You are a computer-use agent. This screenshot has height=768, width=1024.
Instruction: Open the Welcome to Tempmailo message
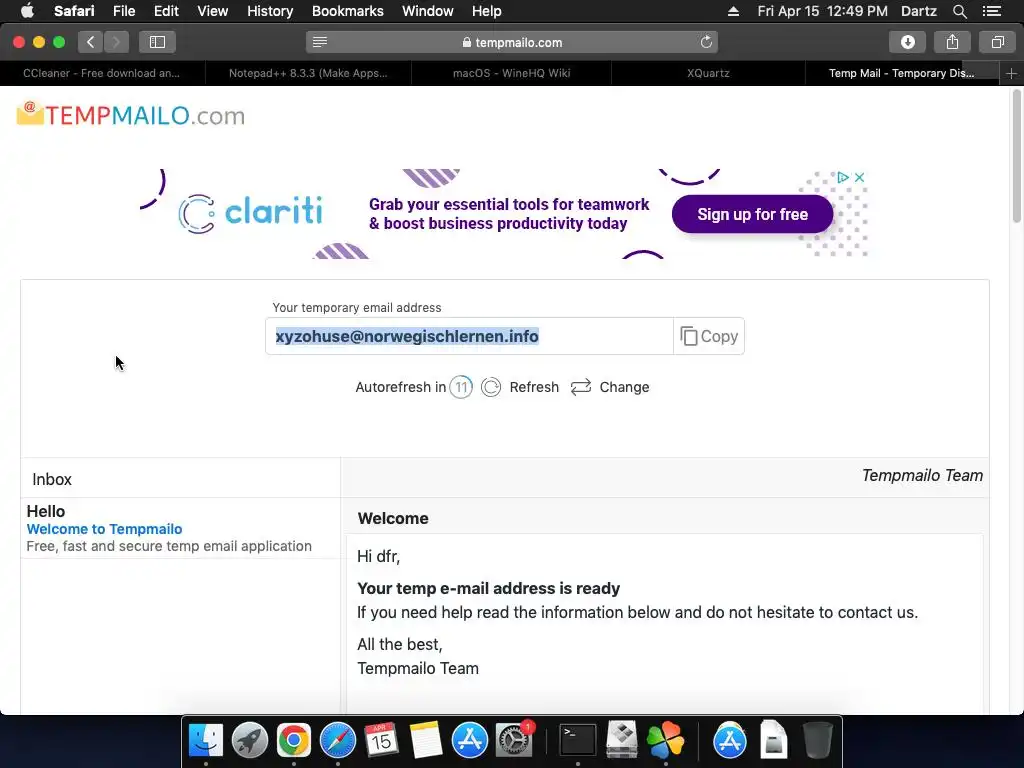[x=180, y=528]
